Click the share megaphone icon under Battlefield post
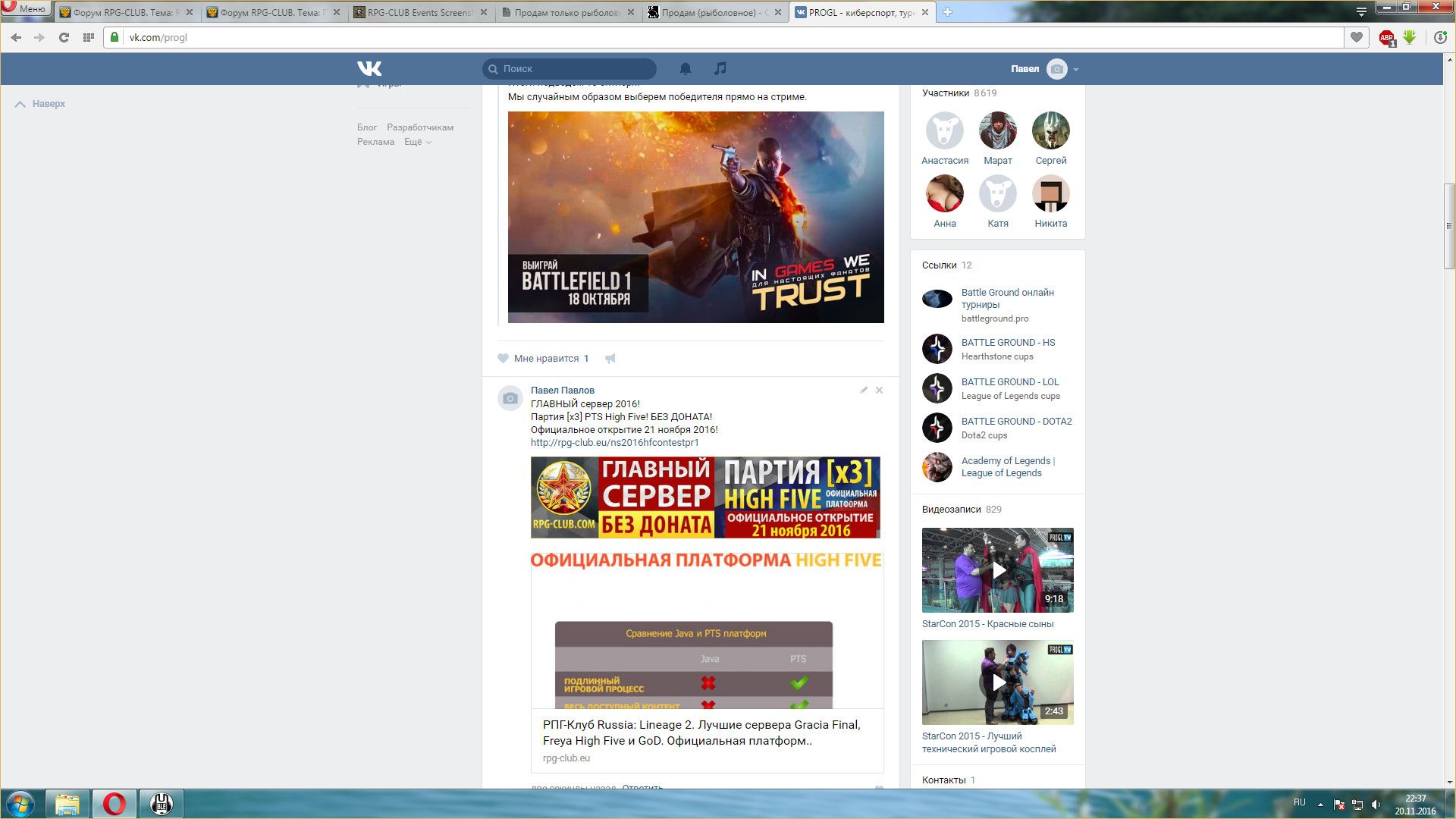Screen dimensions: 1456x819 [x=610, y=359]
